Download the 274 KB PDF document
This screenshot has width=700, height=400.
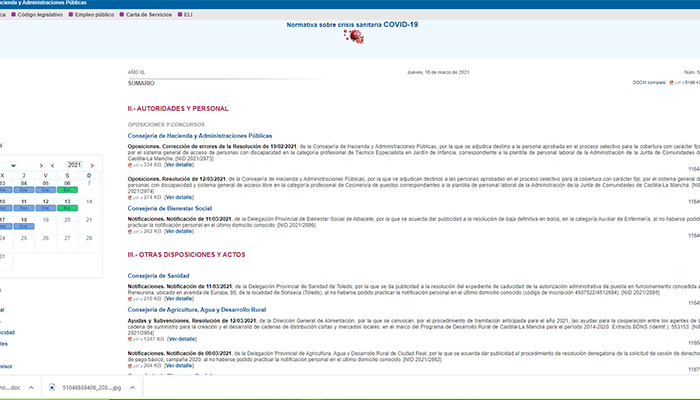pos(131,197)
